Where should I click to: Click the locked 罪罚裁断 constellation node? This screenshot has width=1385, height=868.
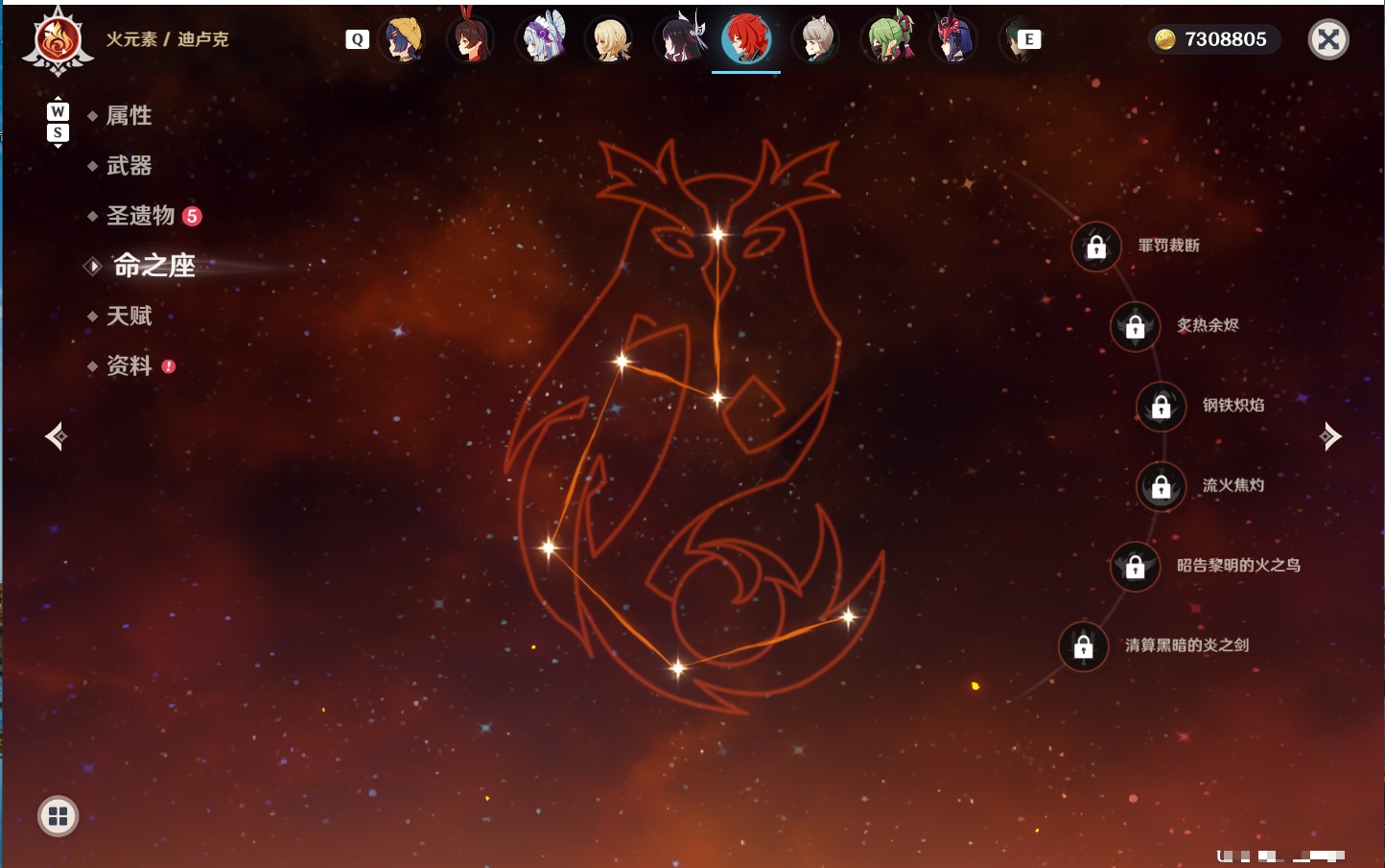point(1096,246)
